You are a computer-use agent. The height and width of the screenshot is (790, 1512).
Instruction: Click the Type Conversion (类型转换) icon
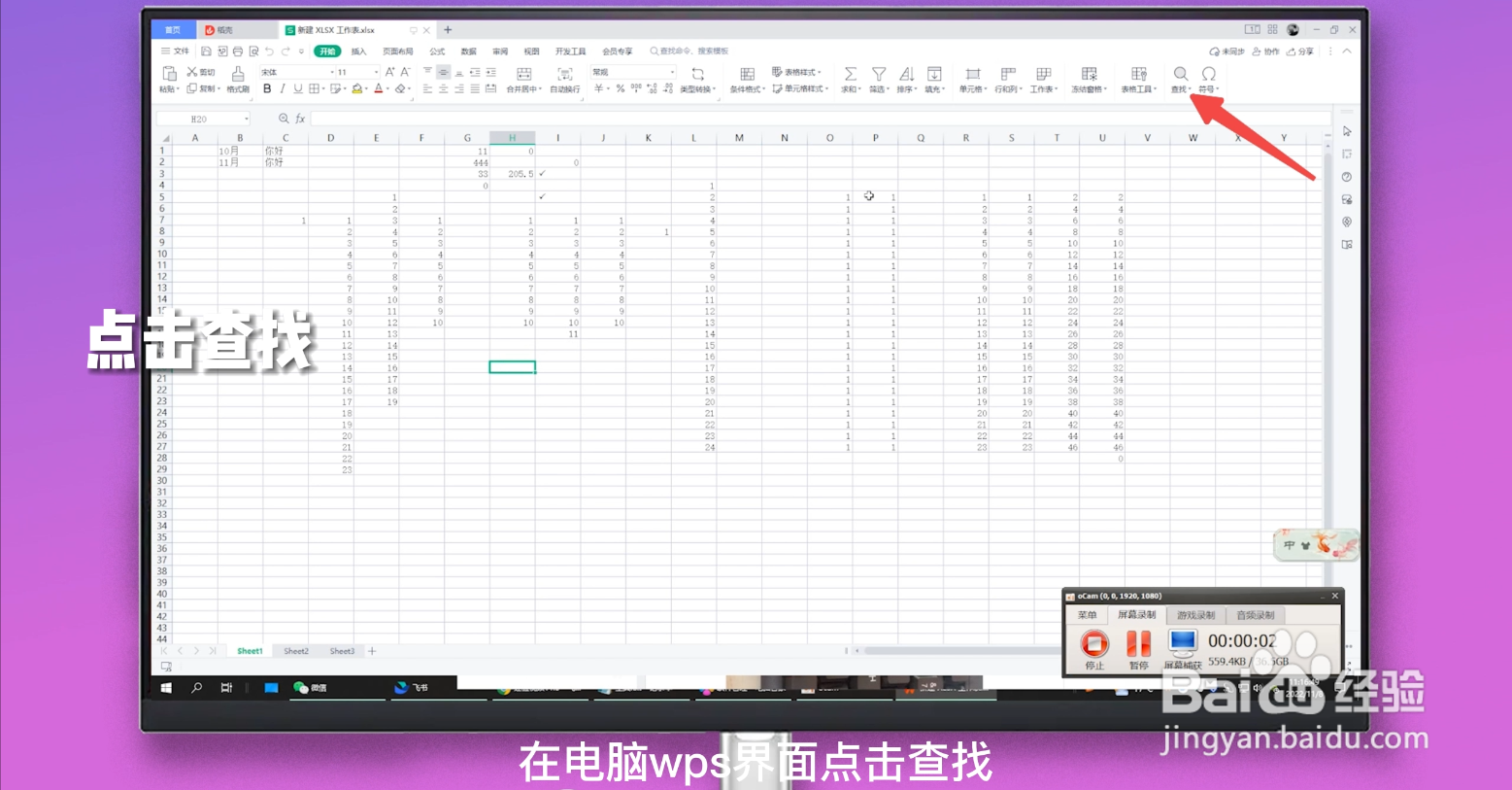(x=697, y=74)
